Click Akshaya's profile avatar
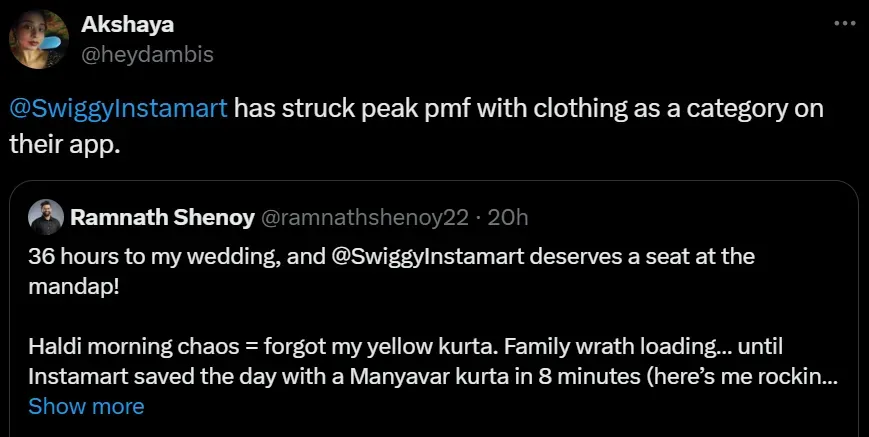 coord(39,42)
